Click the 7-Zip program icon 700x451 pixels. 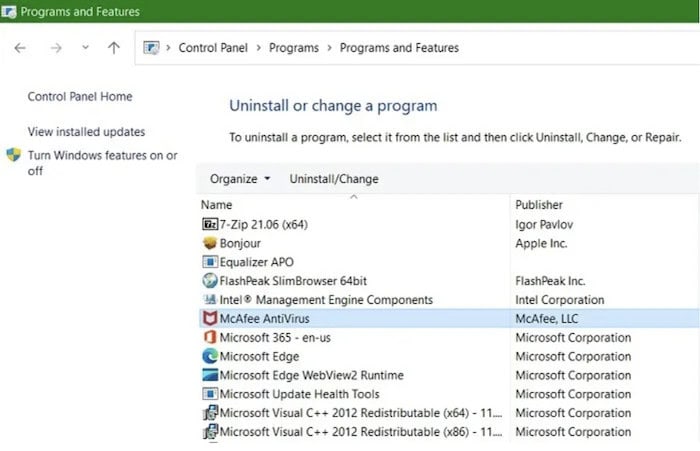click(x=210, y=224)
